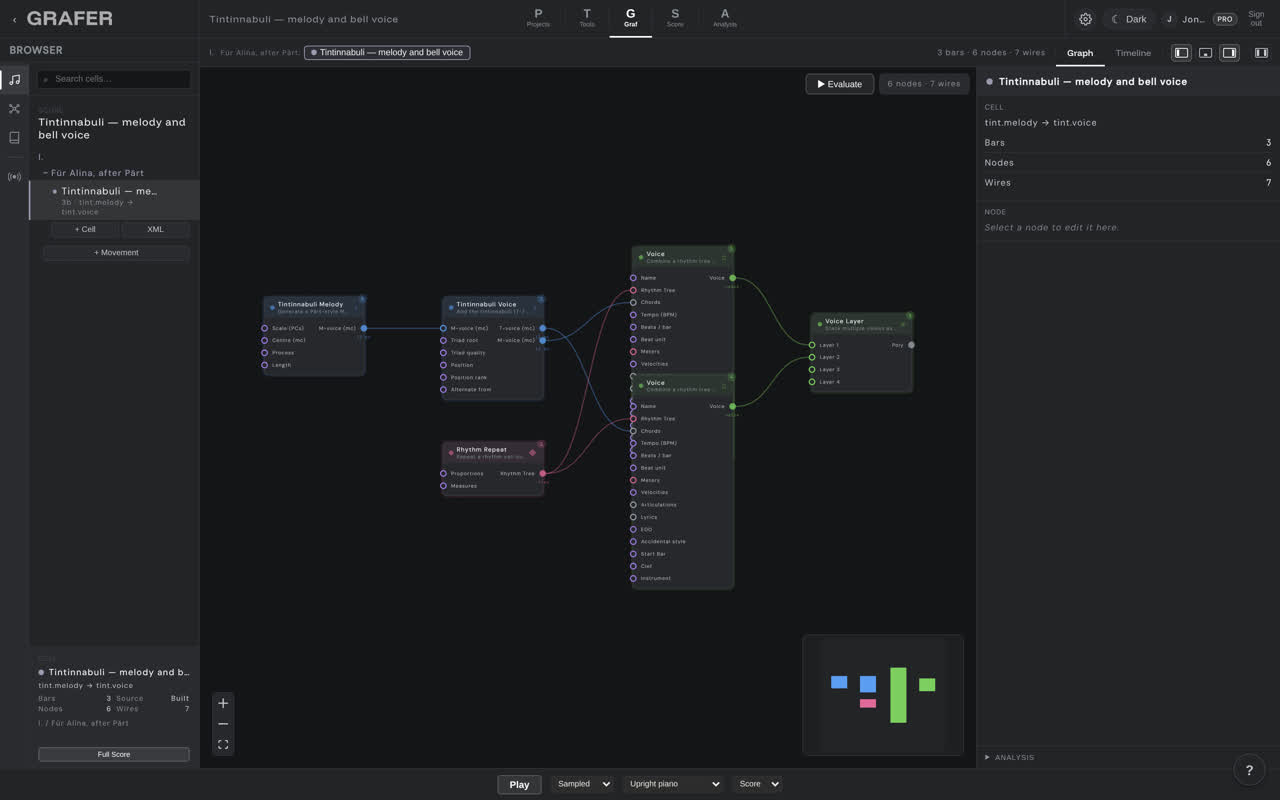Open the live broadcast sidebar panel
Image resolution: width=1280 pixels, height=800 pixels.
click(14, 177)
